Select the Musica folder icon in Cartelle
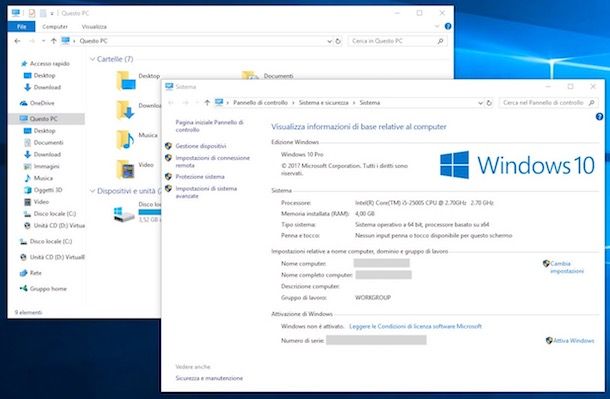This screenshot has height=399, width=610. point(126,140)
